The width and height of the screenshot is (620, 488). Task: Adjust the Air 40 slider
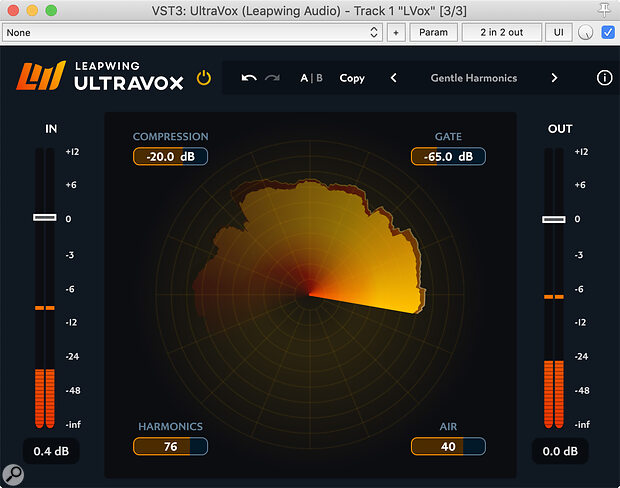[x=448, y=446]
